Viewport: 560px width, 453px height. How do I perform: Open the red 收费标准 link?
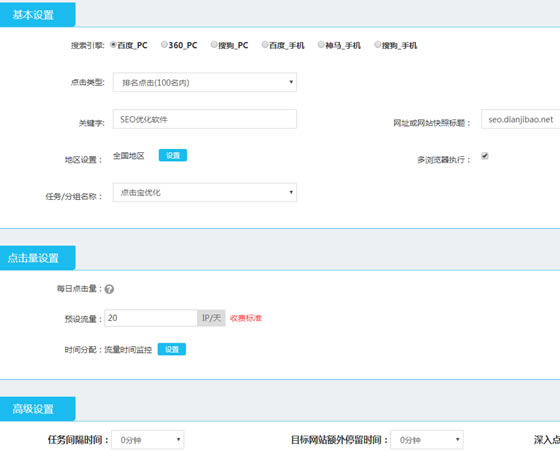(x=246, y=318)
